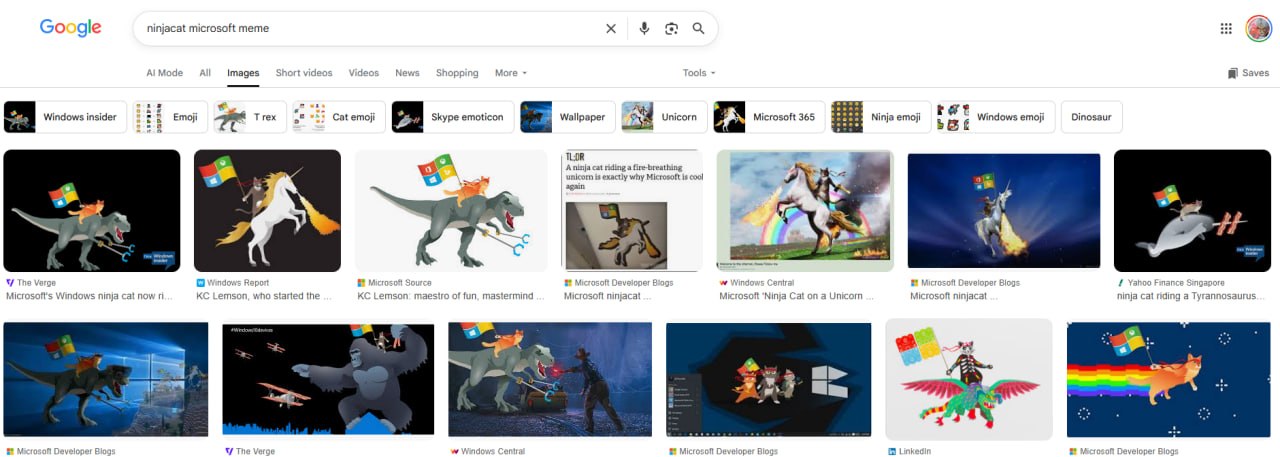Viewport: 1280px width, 457px height.
Task: Start voice search with microphone icon
Action: [645, 28]
